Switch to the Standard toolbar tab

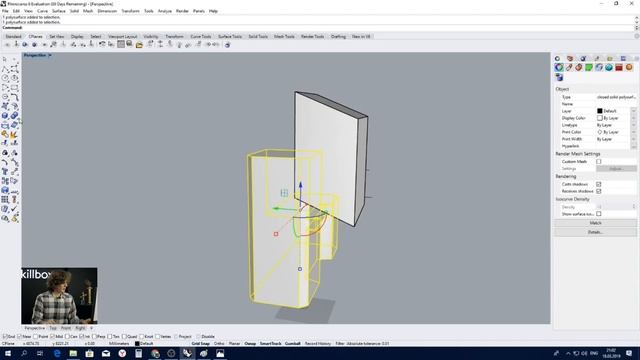click(x=13, y=36)
